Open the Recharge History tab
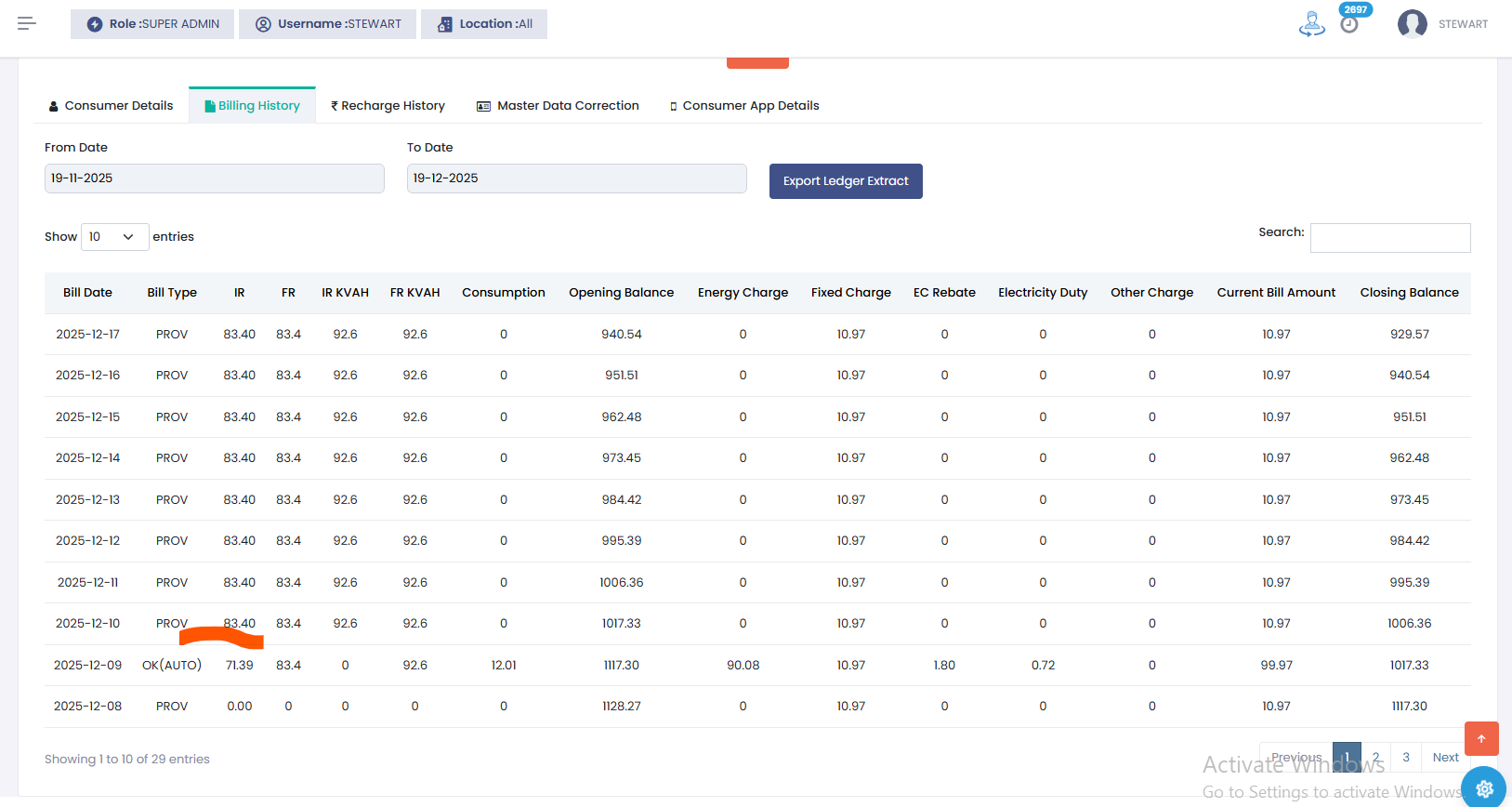 [388, 106]
